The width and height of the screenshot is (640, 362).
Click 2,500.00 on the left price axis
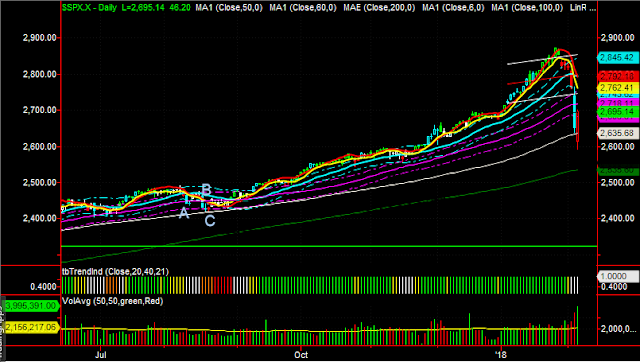(40, 182)
